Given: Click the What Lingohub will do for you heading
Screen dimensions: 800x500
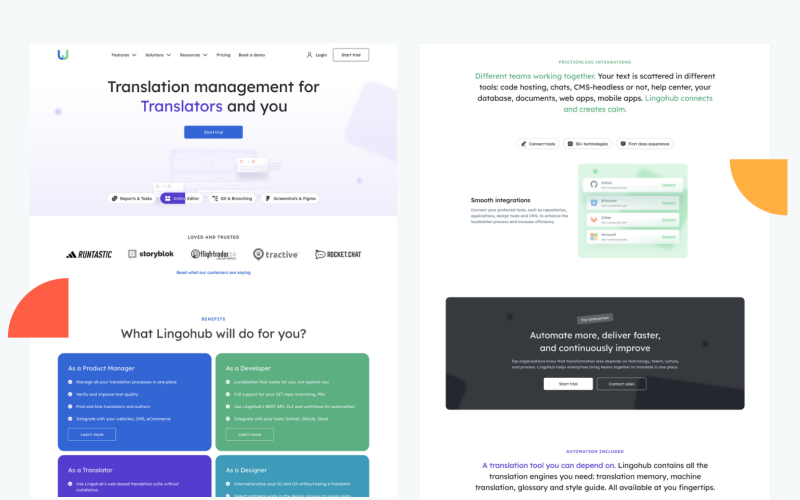Looking at the screenshot, I should pos(213,334).
